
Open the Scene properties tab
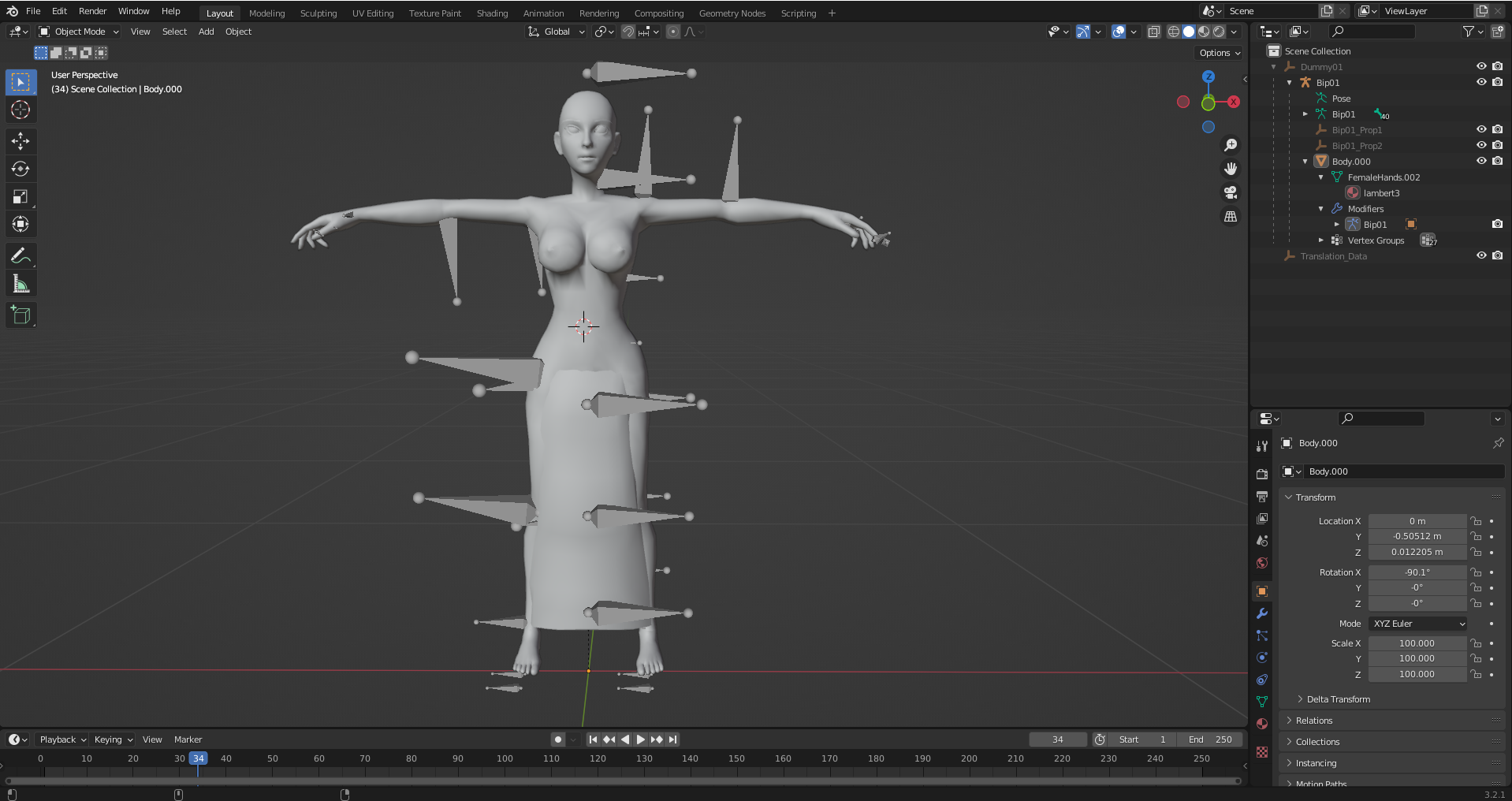click(1262, 540)
